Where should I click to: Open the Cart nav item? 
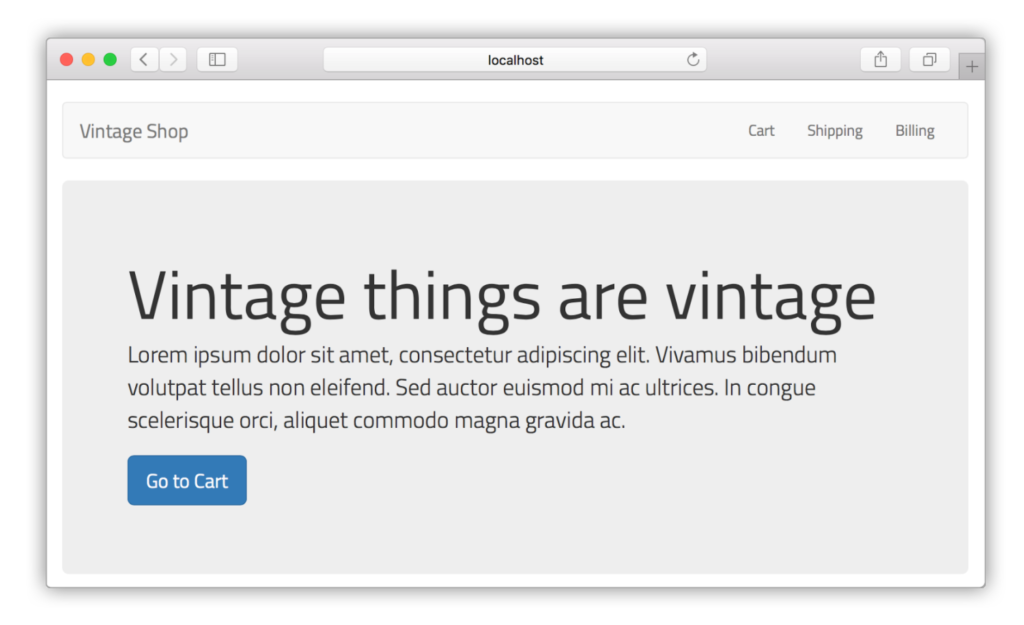tap(761, 131)
